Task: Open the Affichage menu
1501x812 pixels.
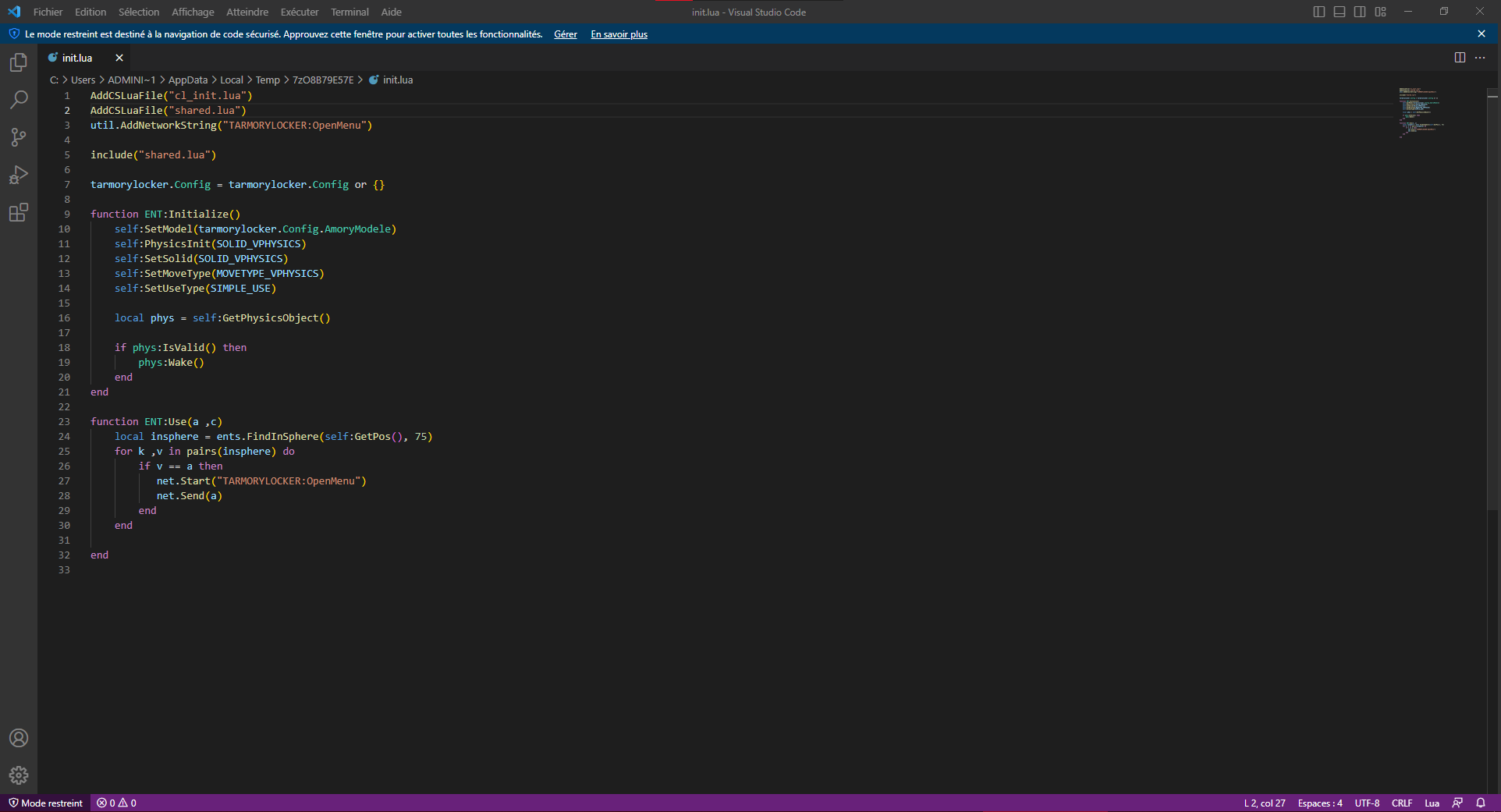Action: pos(193,12)
